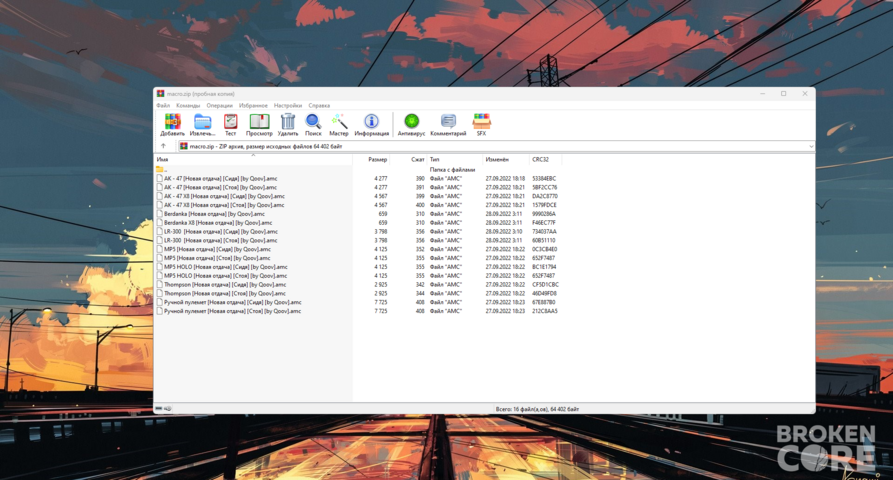Select the parent folder '..' icon
Viewport: 893px width, 480px height.
pos(160,170)
